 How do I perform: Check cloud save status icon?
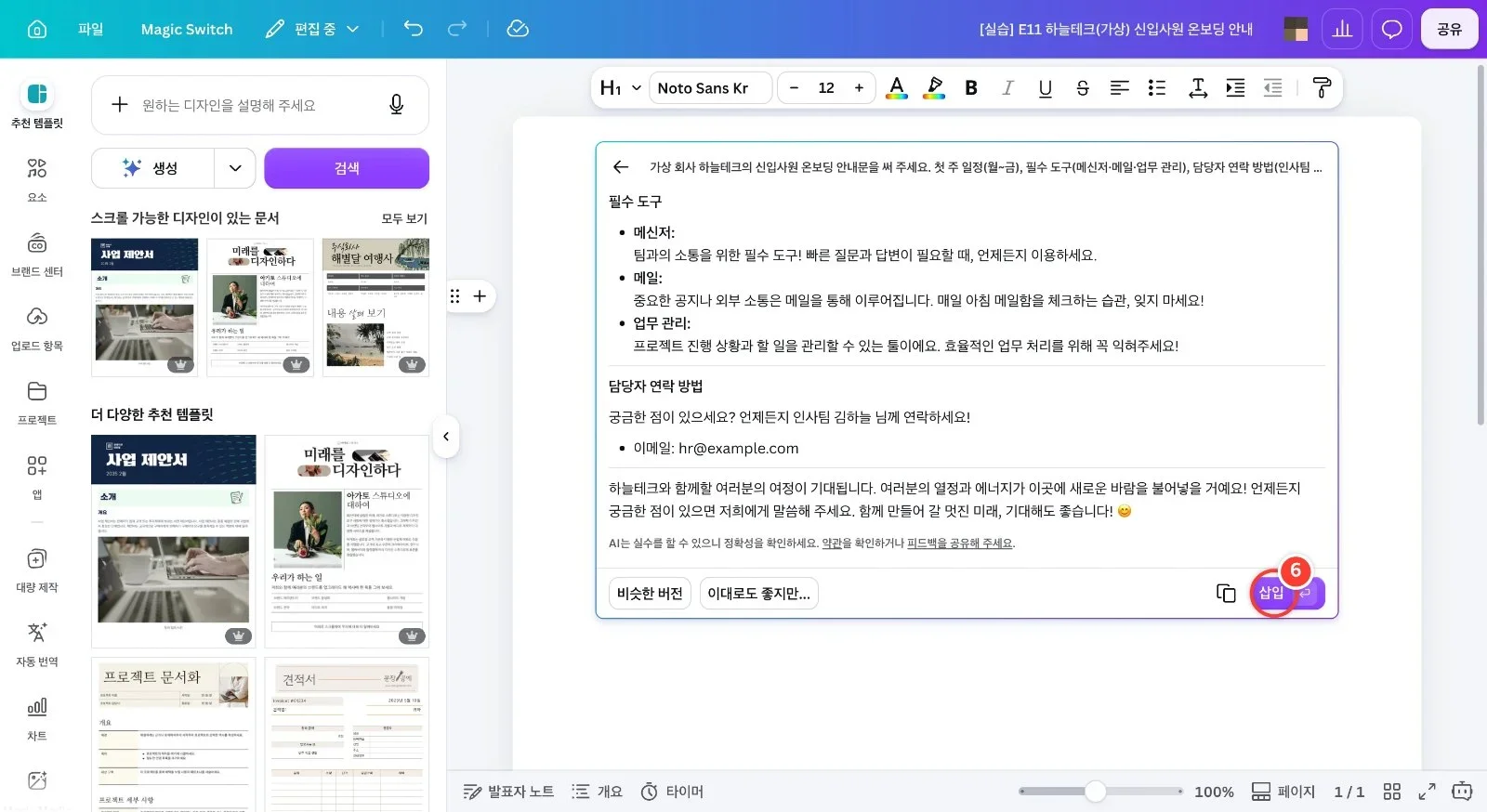click(518, 29)
